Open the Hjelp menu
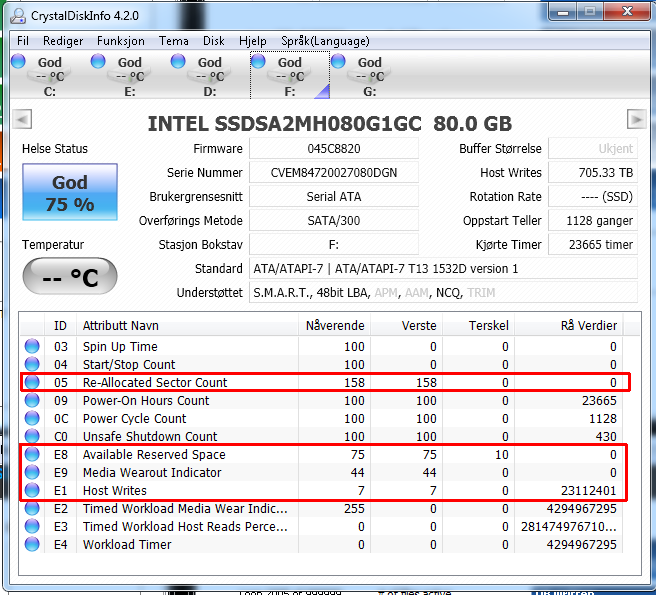The image size is (656, 595). click(252, 41)
